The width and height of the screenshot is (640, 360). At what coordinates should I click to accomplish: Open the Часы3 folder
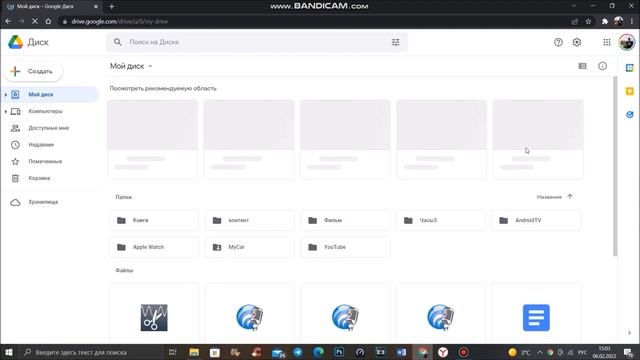point(440,220)
